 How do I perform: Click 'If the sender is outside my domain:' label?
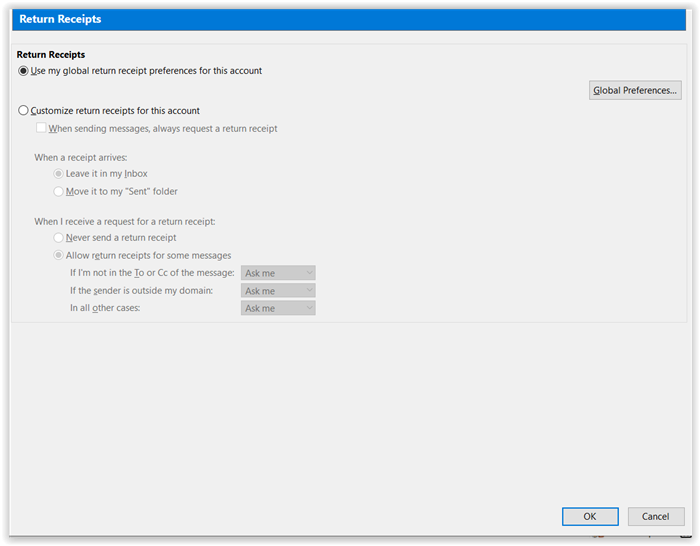[141, 291]
